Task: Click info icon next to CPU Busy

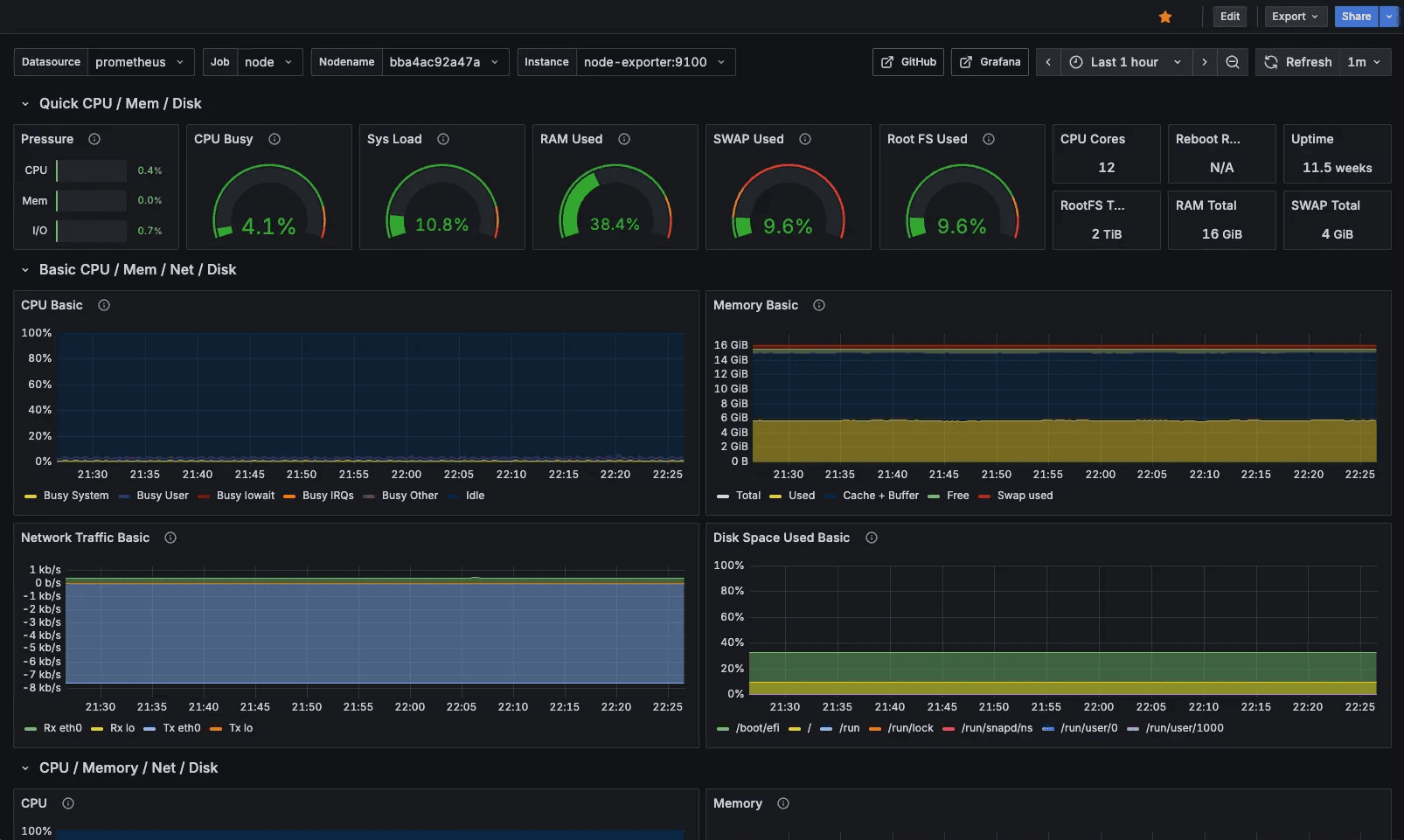Action: [x=275, y=139]
